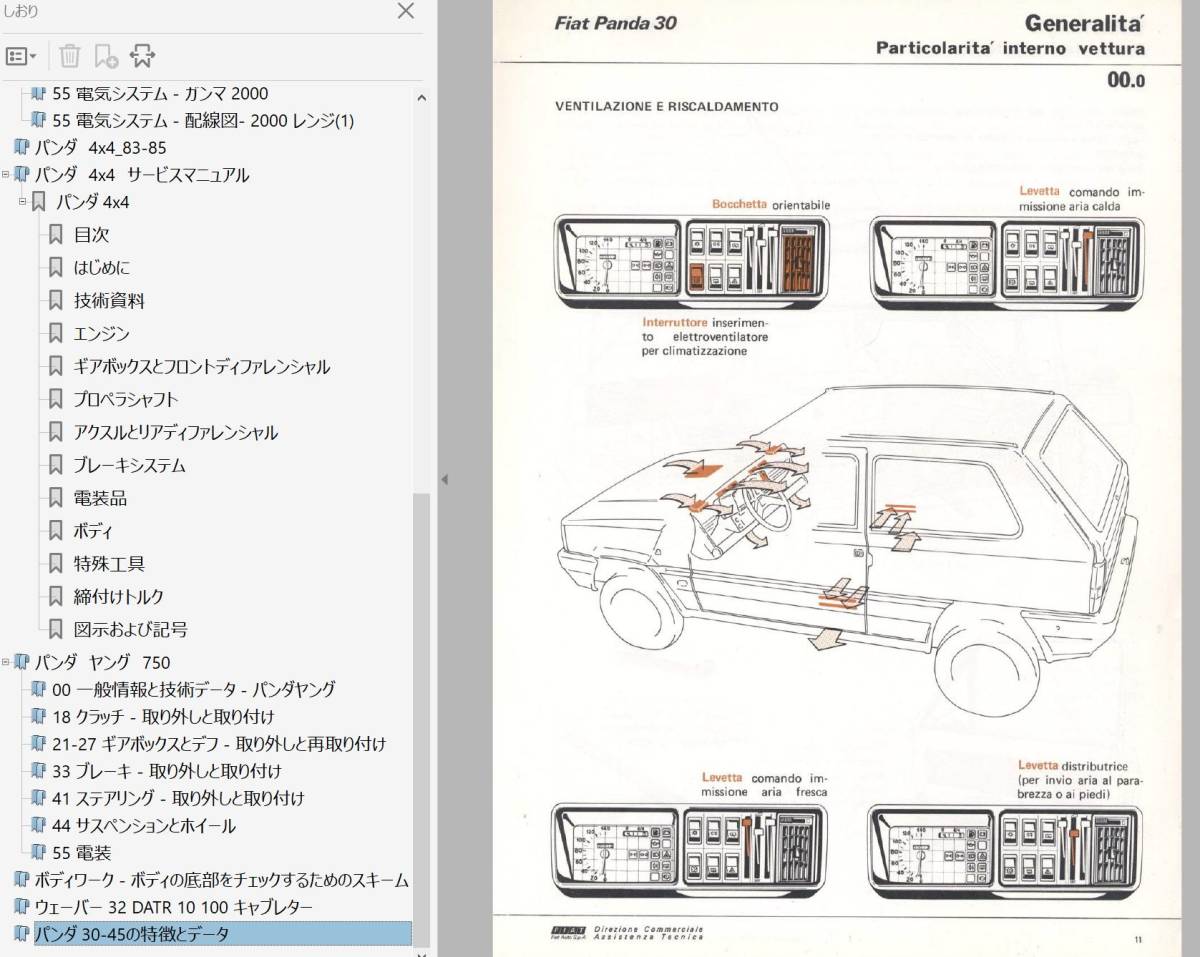Click the delete bookmark trash icon
Screen dimensions: 1200x957
[x=69, y=56]
